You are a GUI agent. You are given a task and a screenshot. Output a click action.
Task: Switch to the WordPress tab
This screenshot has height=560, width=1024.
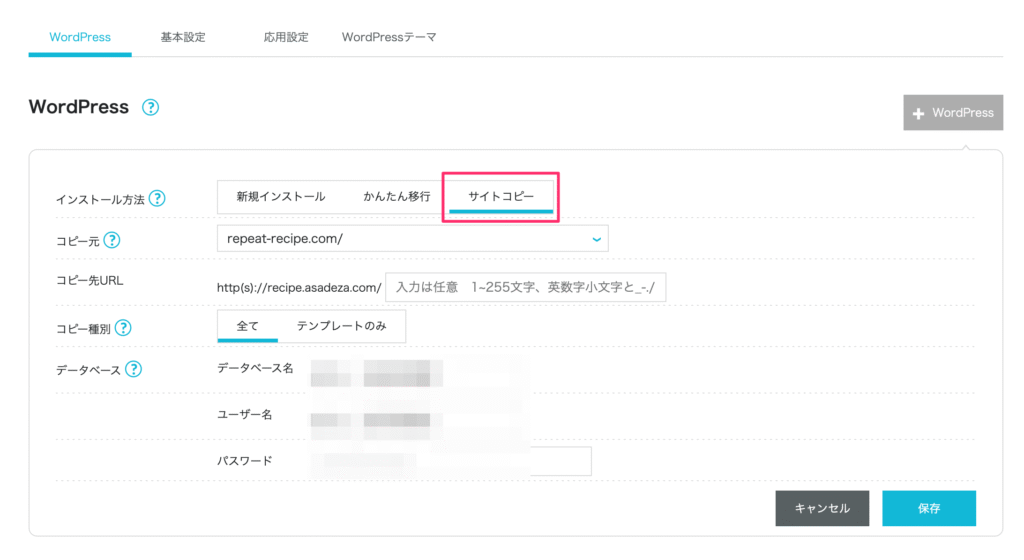[x=80, y=37]
